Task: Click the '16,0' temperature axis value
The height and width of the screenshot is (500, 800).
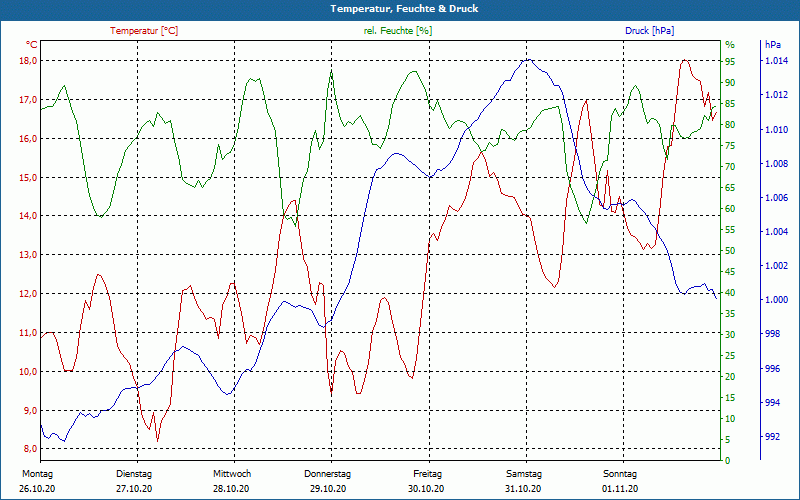Action: [x=29, y=139]
